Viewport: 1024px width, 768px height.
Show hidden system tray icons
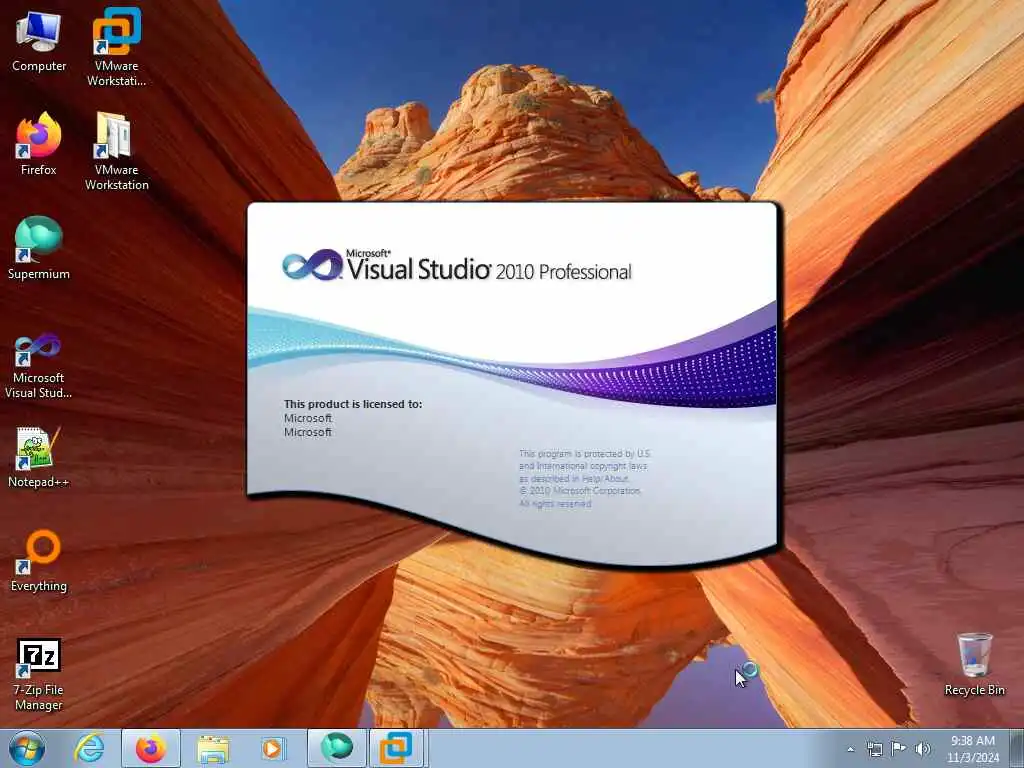coord(850,749)
